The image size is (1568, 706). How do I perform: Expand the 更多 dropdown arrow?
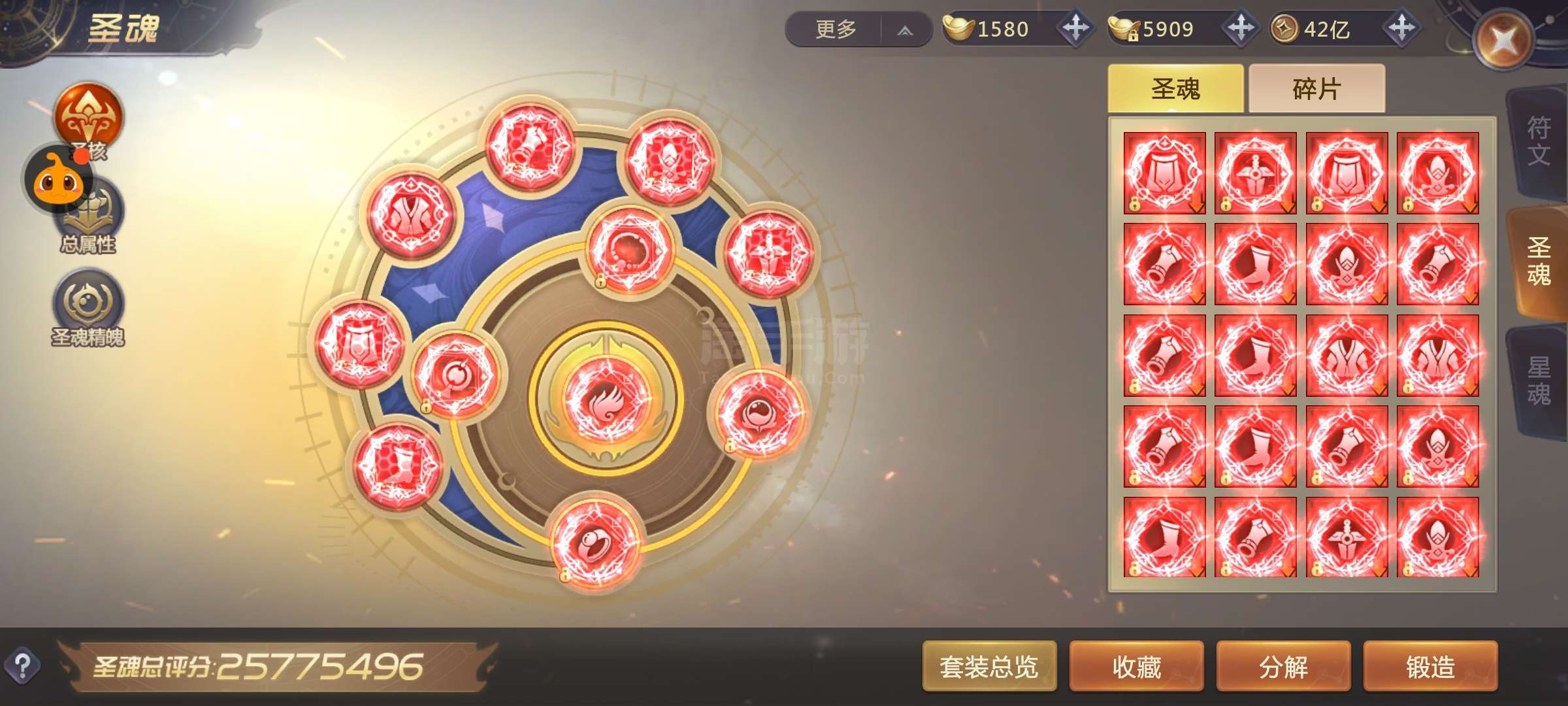tap(905, 29)
